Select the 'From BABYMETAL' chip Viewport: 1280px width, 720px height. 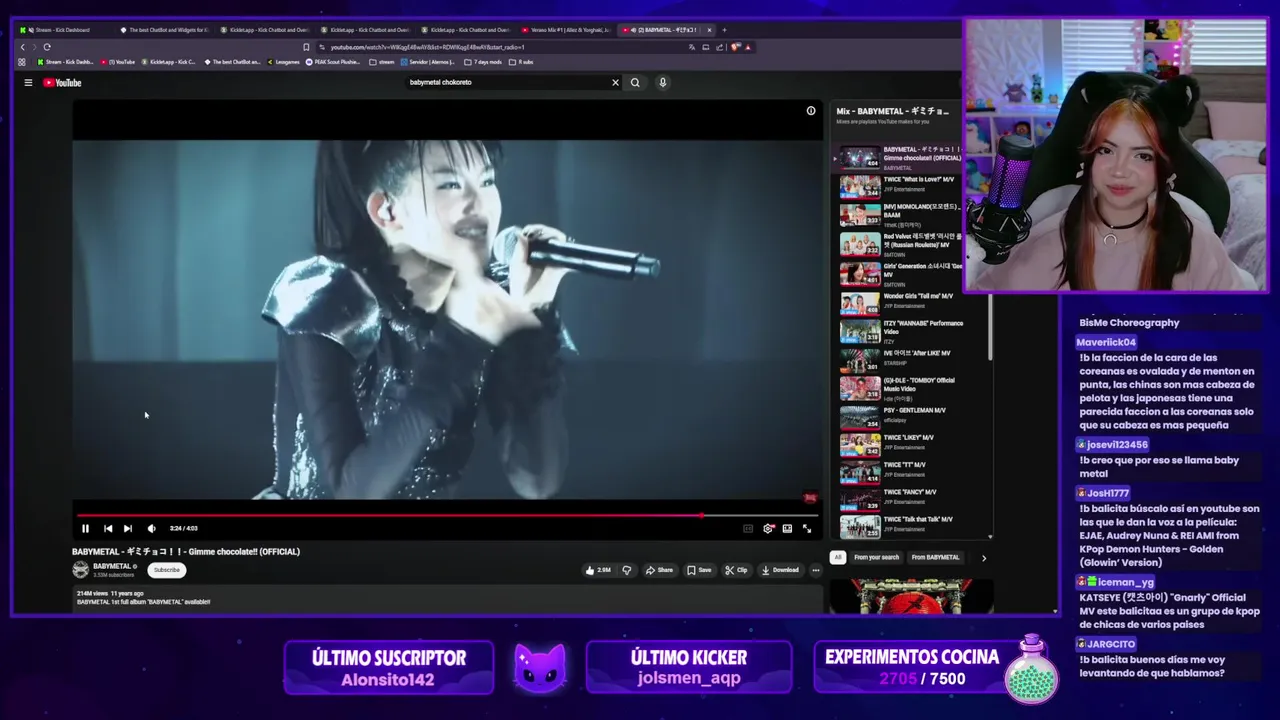click(x=935, y=558)
